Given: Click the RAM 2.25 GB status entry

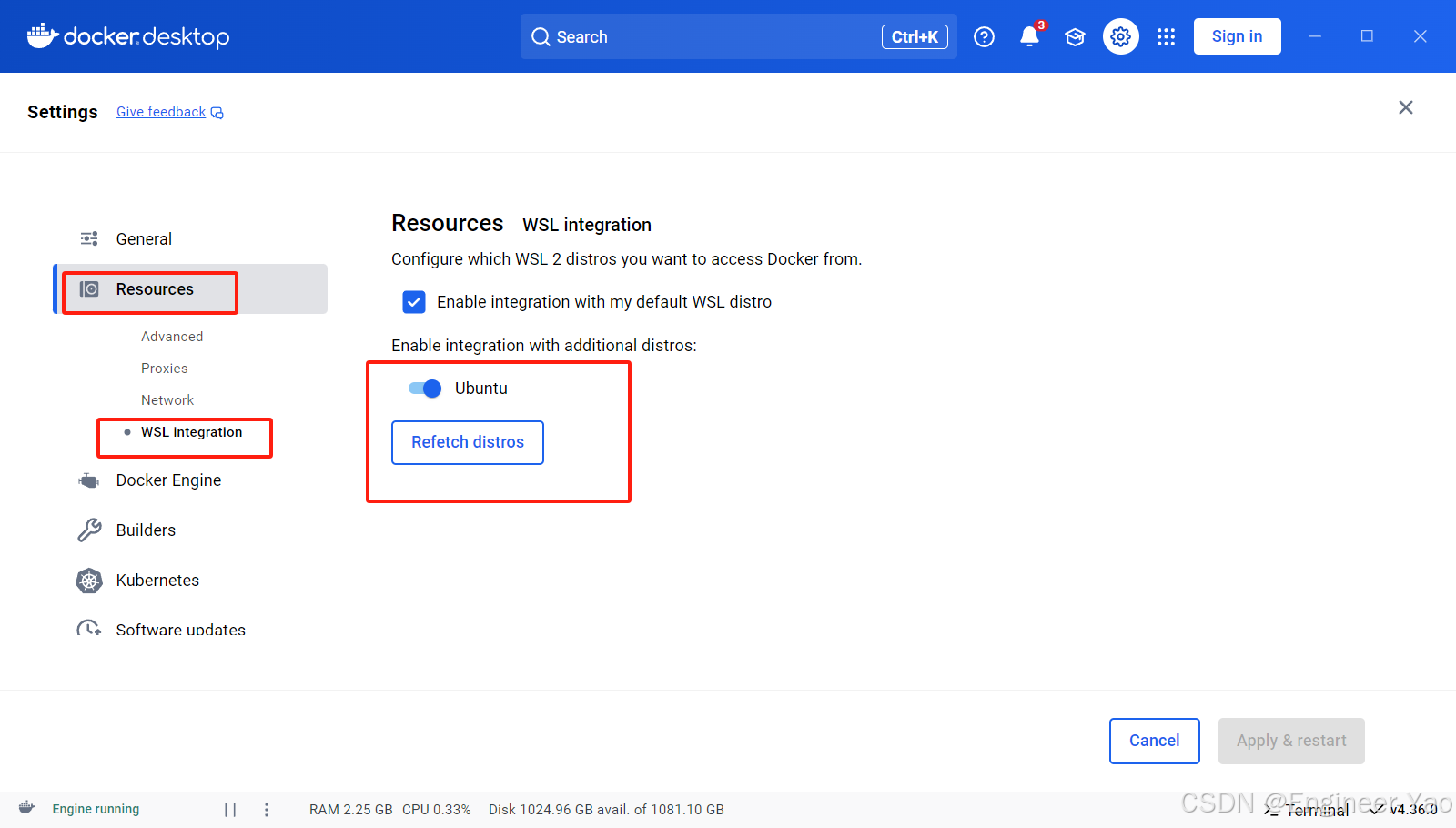Looking at the screenshot, I should click(x=350, y=810).
